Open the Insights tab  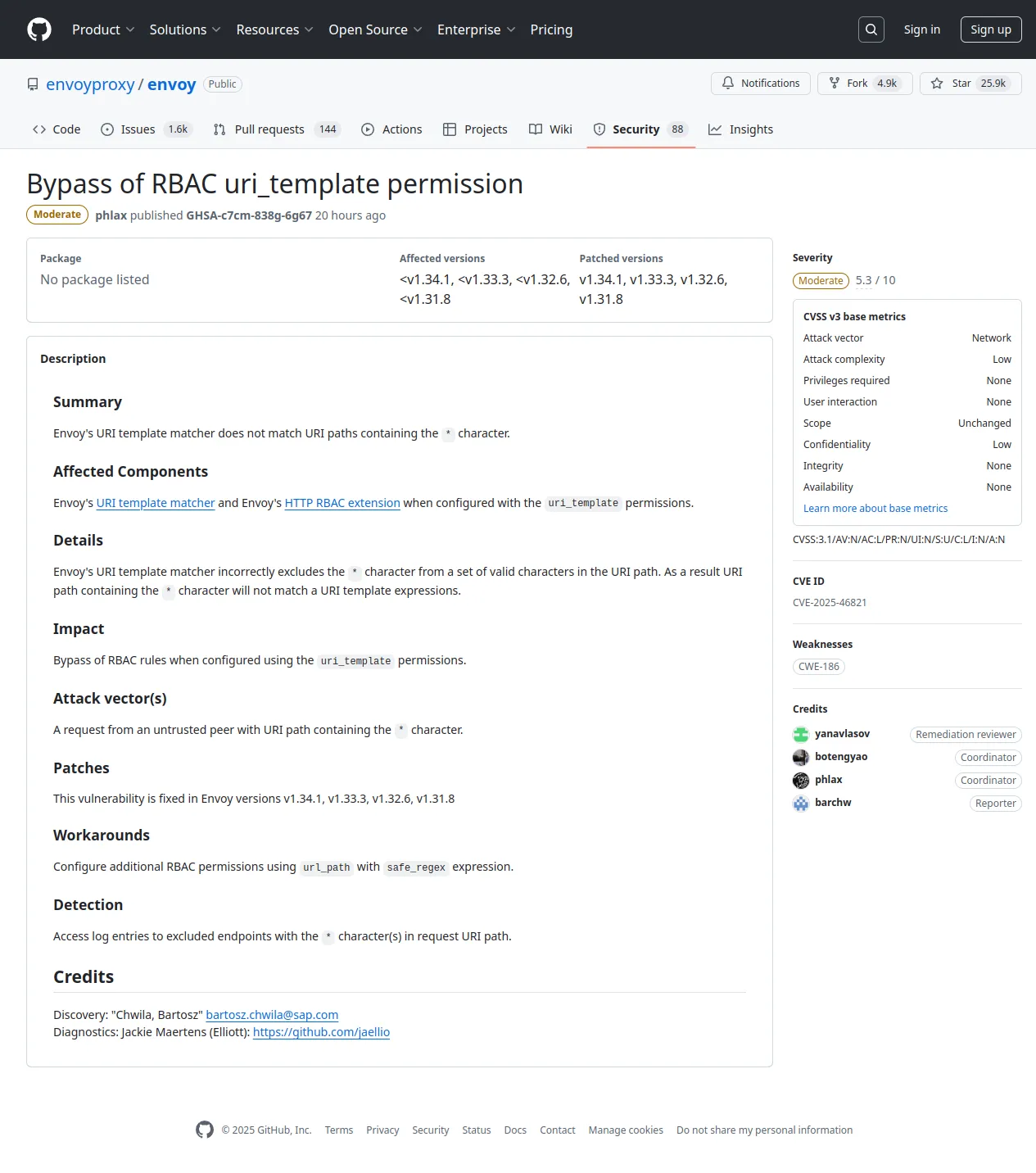coord(740,129)
